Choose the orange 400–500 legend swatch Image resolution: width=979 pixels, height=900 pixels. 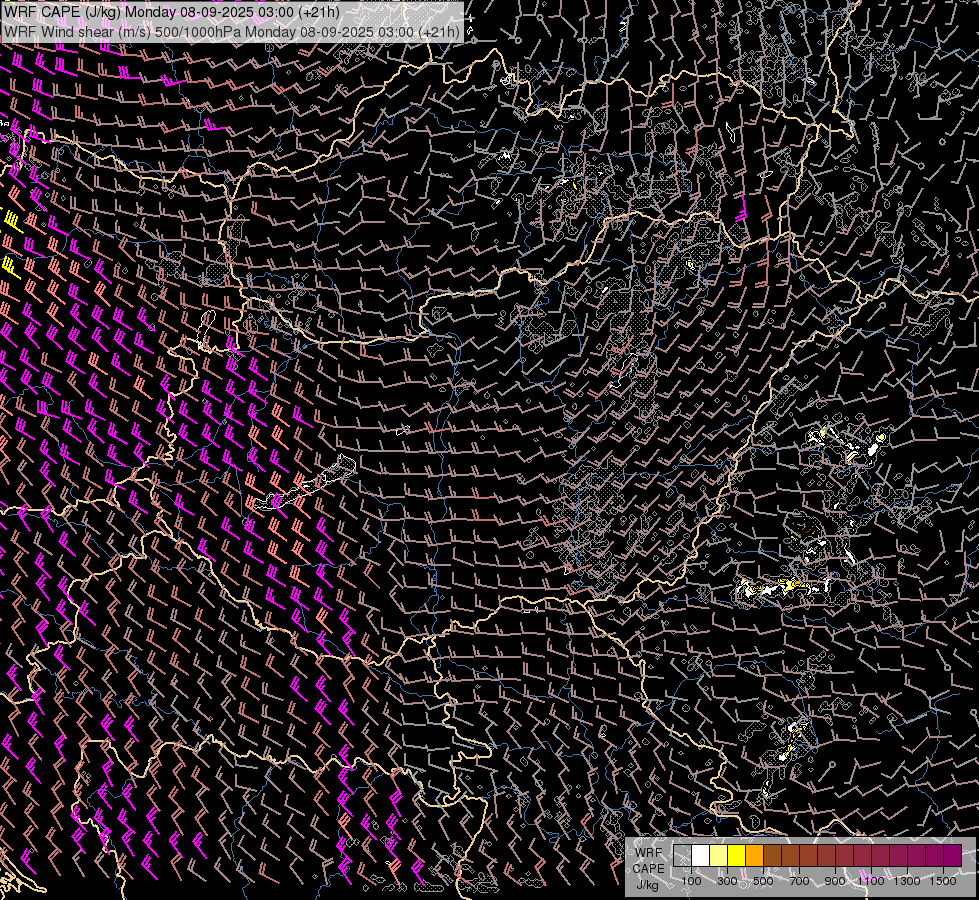[x=754, y=855]
